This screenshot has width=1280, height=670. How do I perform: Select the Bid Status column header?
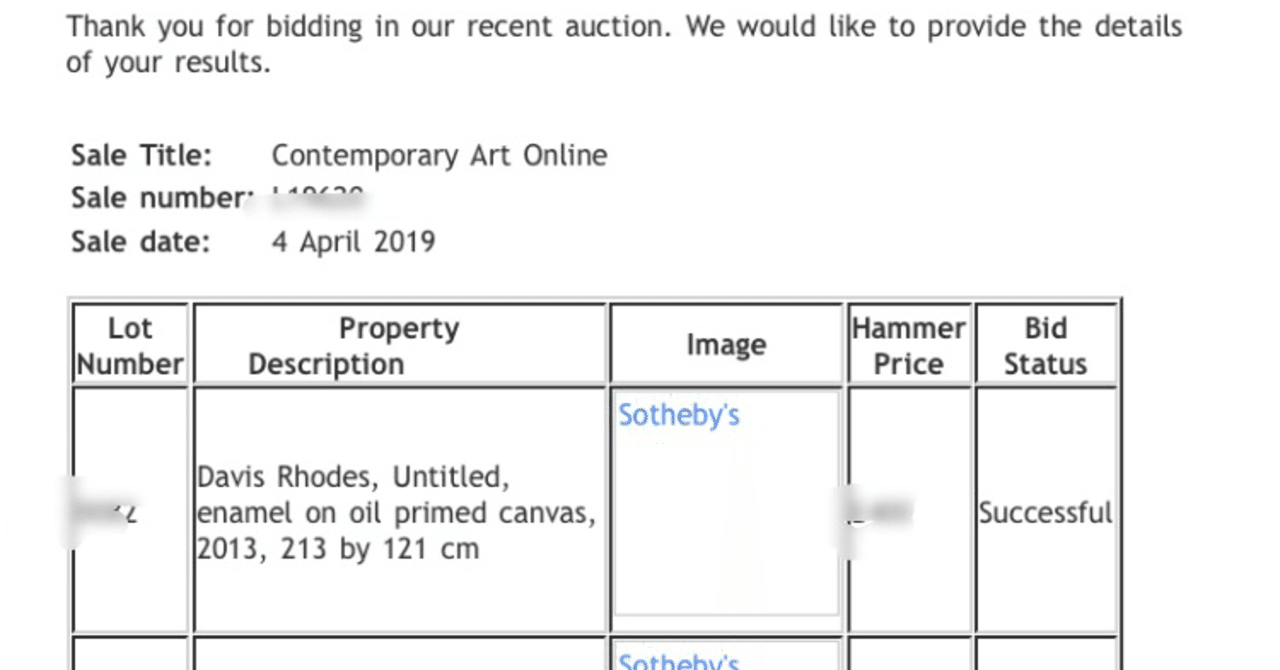(x=1046, y=346)
